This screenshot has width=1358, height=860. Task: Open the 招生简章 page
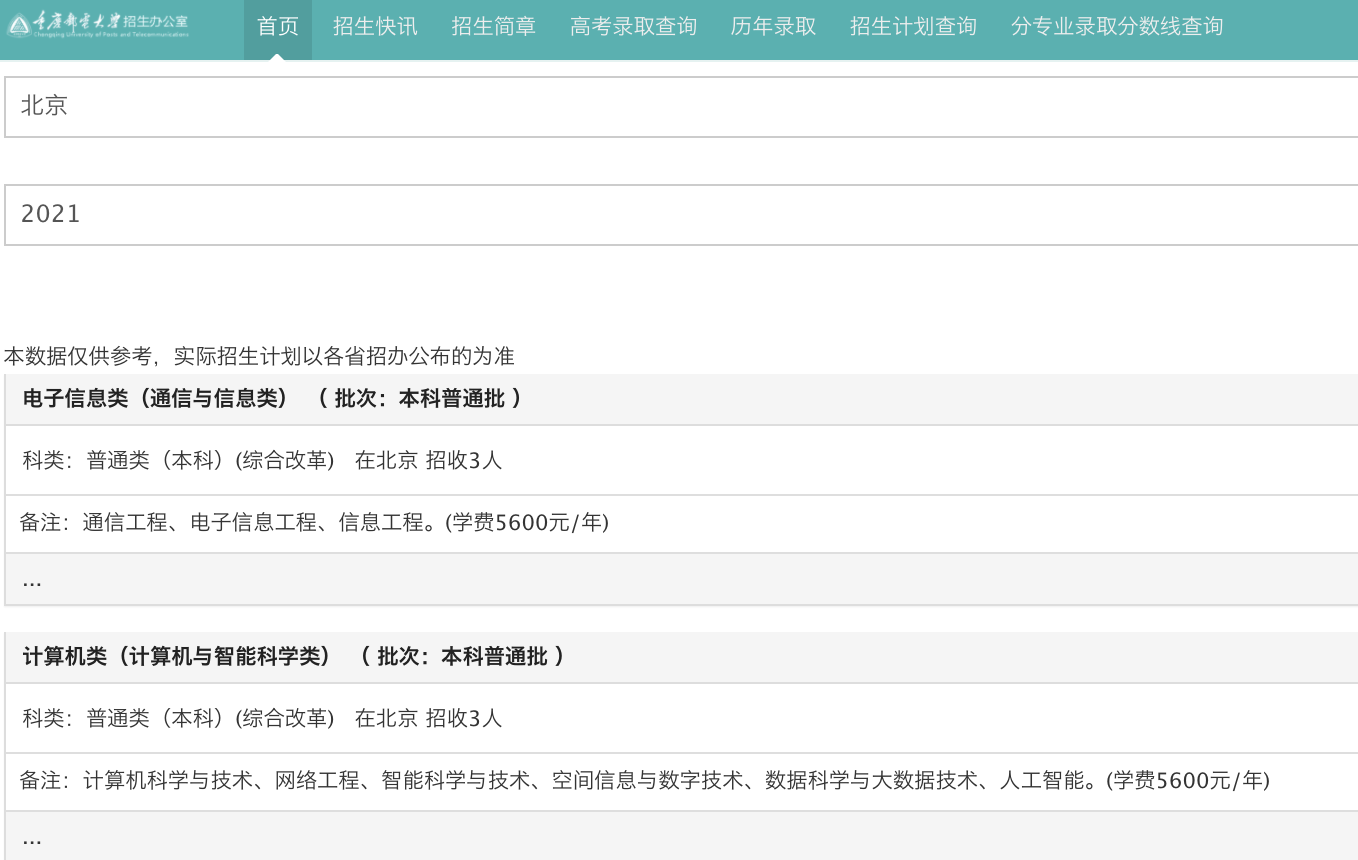pos(493,27)
